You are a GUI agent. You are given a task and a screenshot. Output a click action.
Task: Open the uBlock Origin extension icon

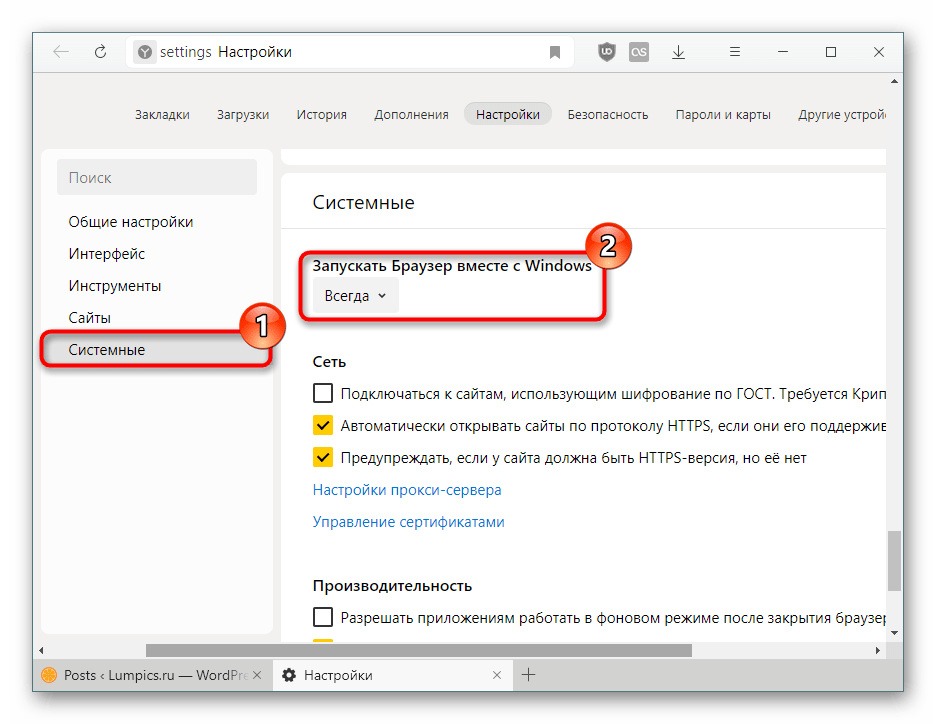click(x=606, y=52)
